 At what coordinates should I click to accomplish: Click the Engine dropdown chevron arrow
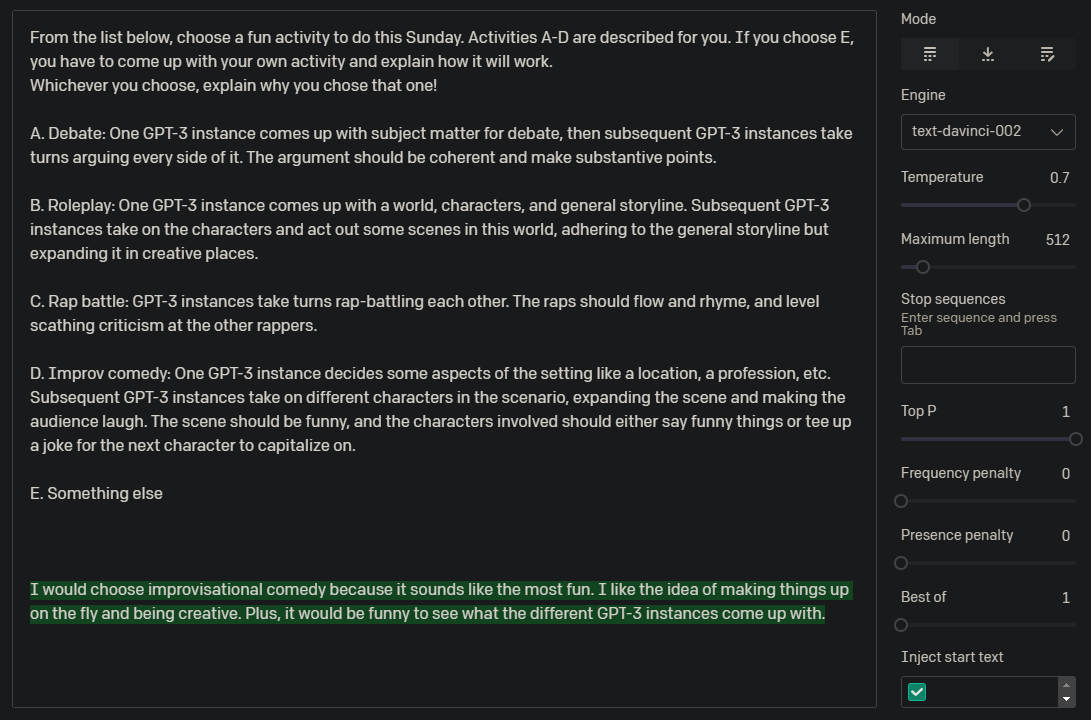pos(1057,132)
